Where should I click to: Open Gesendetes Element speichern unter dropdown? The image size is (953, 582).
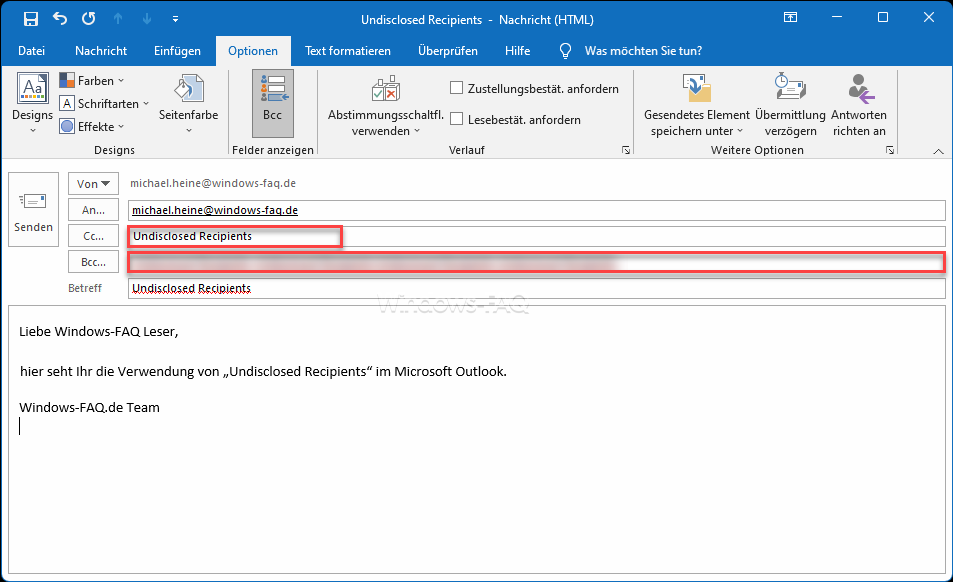pyautogui.click(x=697, y=106)
